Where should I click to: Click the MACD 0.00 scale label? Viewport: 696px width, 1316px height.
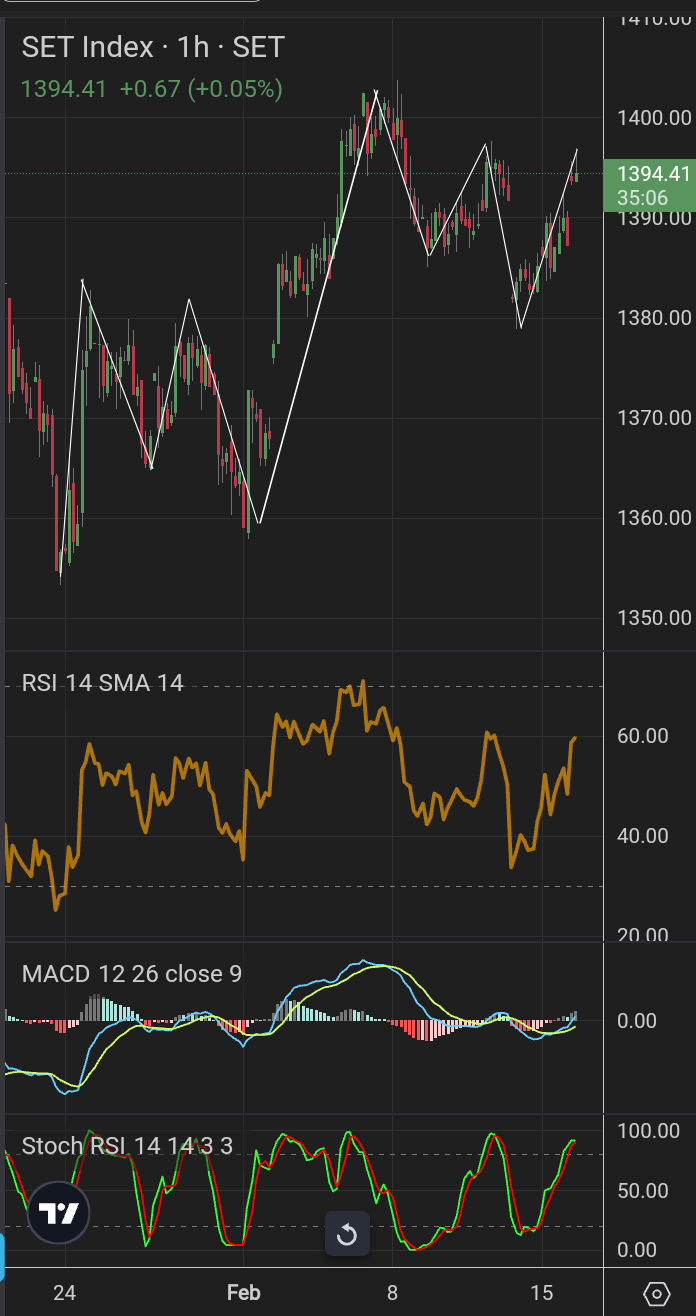[637, 1021]
